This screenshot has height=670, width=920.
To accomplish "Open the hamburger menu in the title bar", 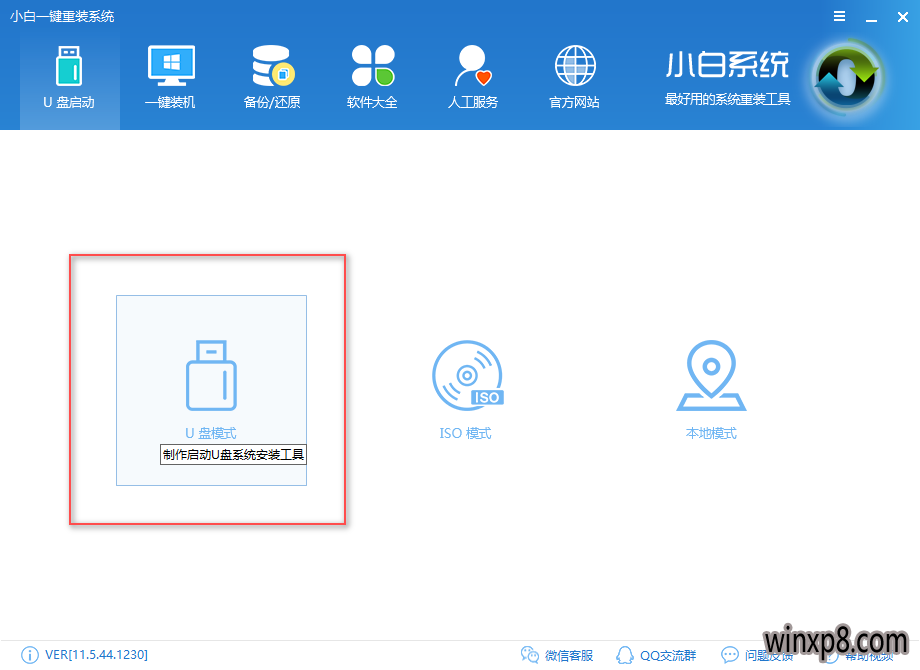I will (x=840, y=16).
